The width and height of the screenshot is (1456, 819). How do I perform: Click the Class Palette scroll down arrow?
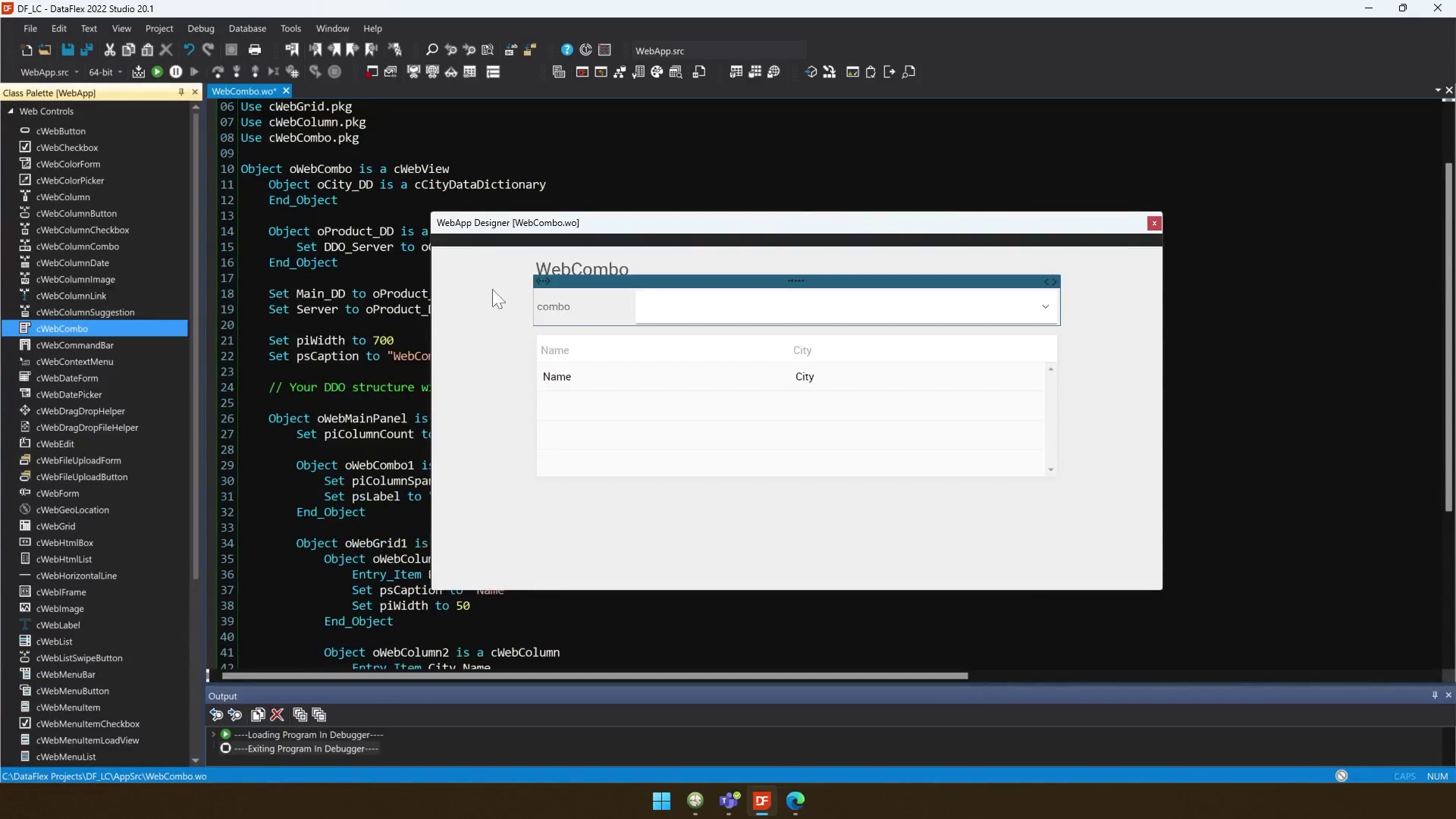click(x=196, y=760)
